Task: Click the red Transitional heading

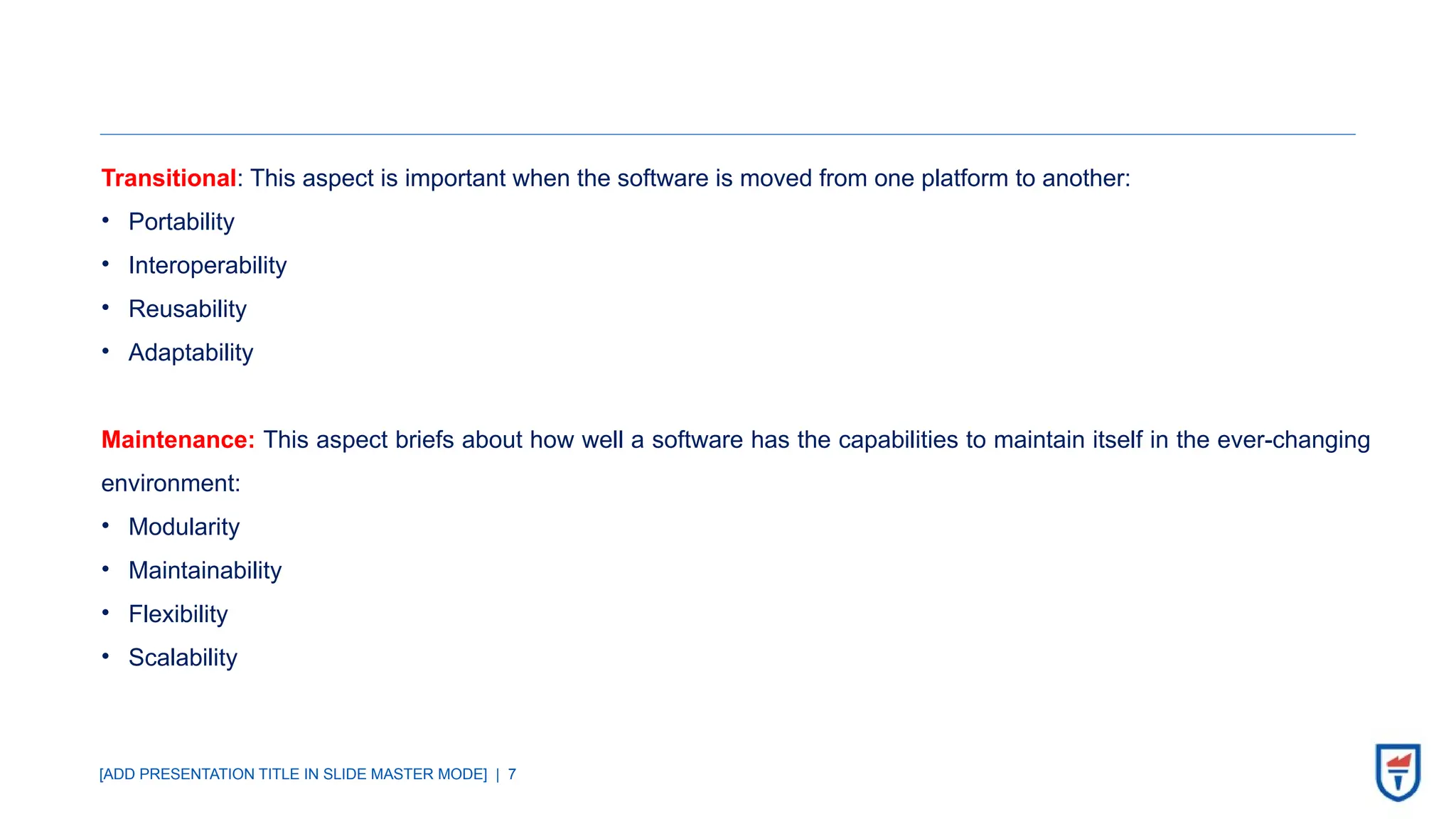Action: [168, 178]
